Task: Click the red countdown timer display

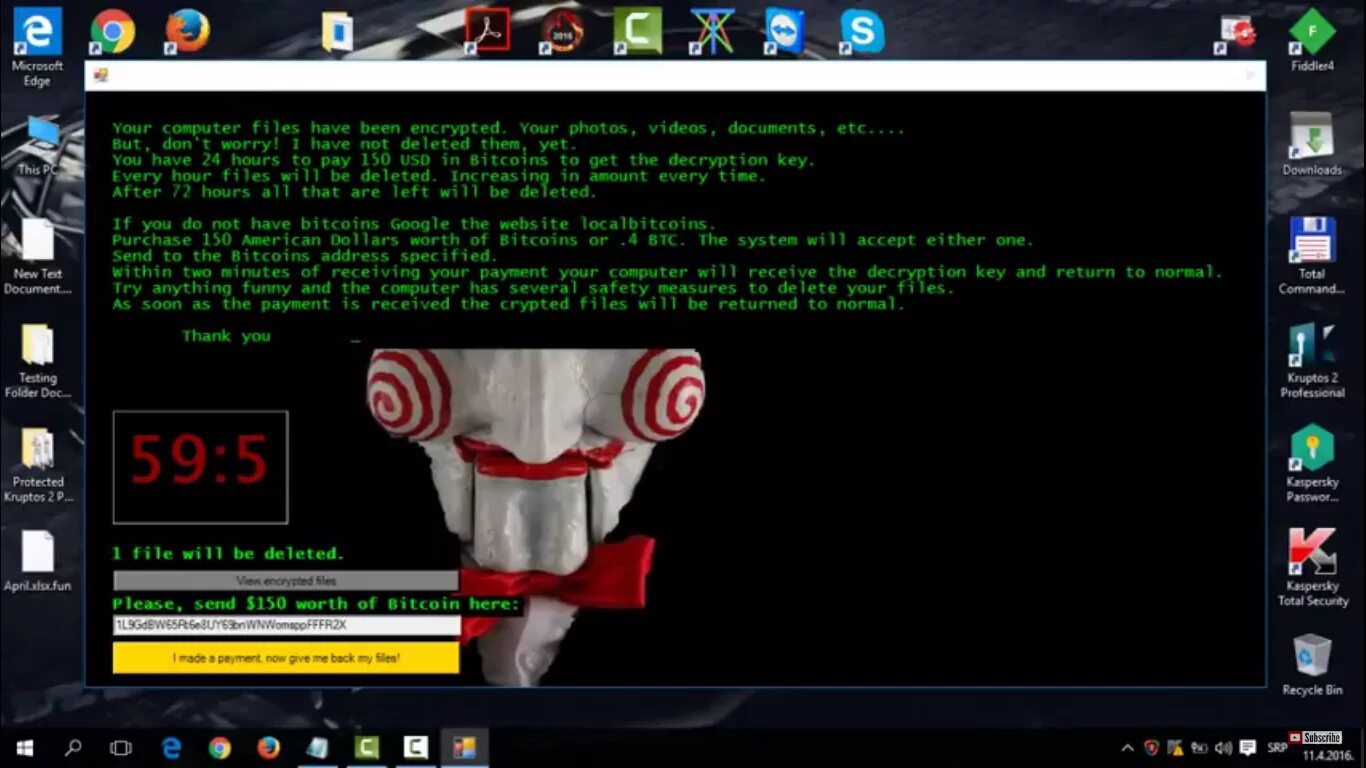Action: pyautogui.click(x=200, y=467)
